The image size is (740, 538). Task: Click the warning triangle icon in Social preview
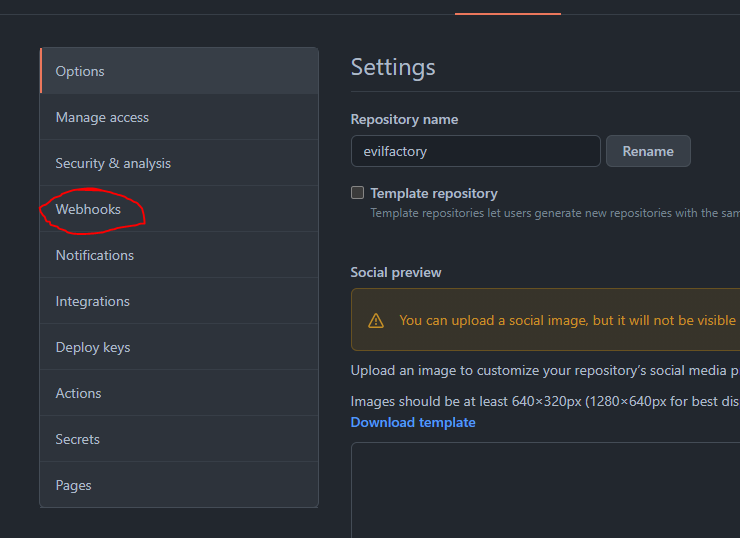pyautogui.click(x=376, y=321)
